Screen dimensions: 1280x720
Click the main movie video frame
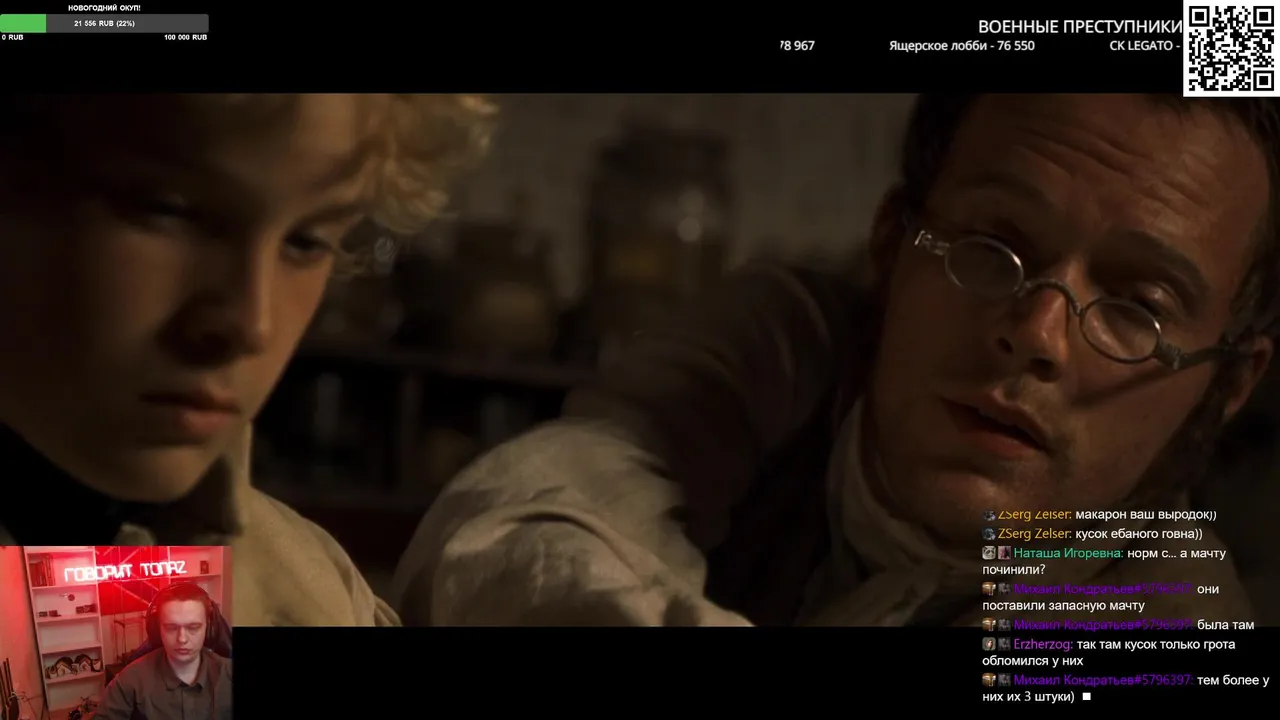[640, 360]
